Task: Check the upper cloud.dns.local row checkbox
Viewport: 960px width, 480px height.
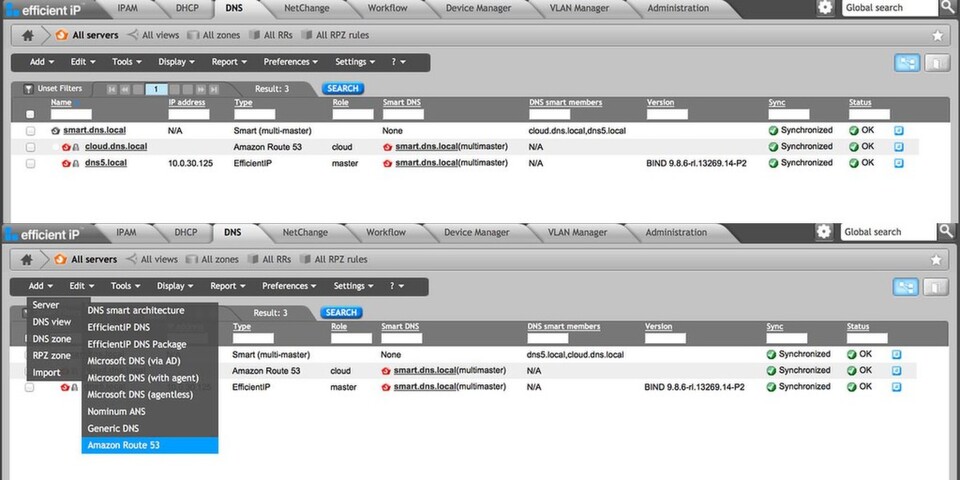Action: pos(31,147)
